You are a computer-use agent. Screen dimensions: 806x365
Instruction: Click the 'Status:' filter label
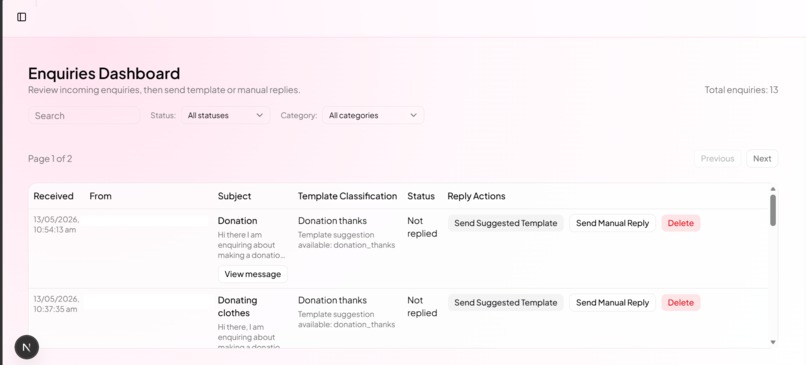(x=163, y=115)
